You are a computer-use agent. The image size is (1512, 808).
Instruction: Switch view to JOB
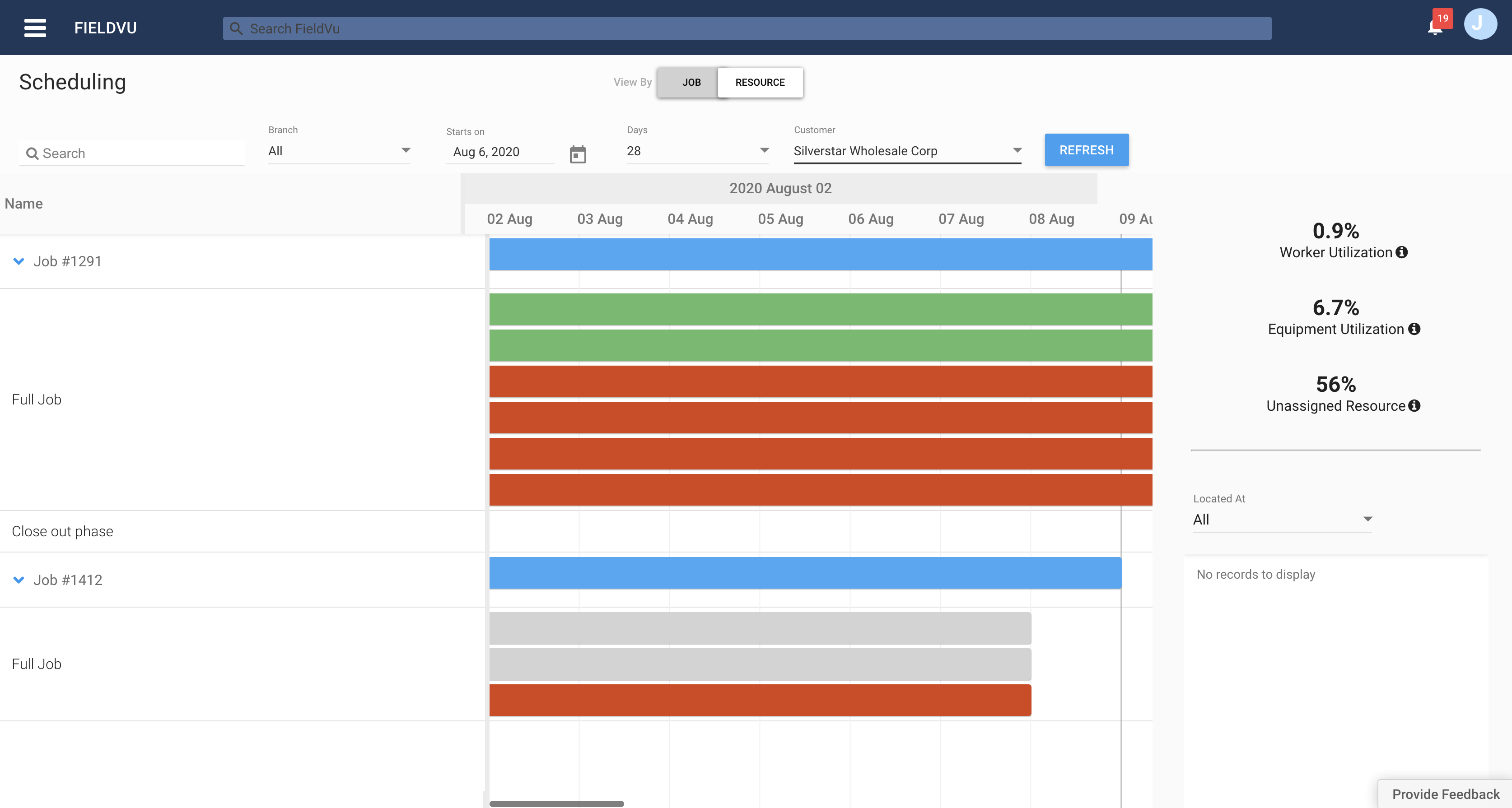coord(691,82)
